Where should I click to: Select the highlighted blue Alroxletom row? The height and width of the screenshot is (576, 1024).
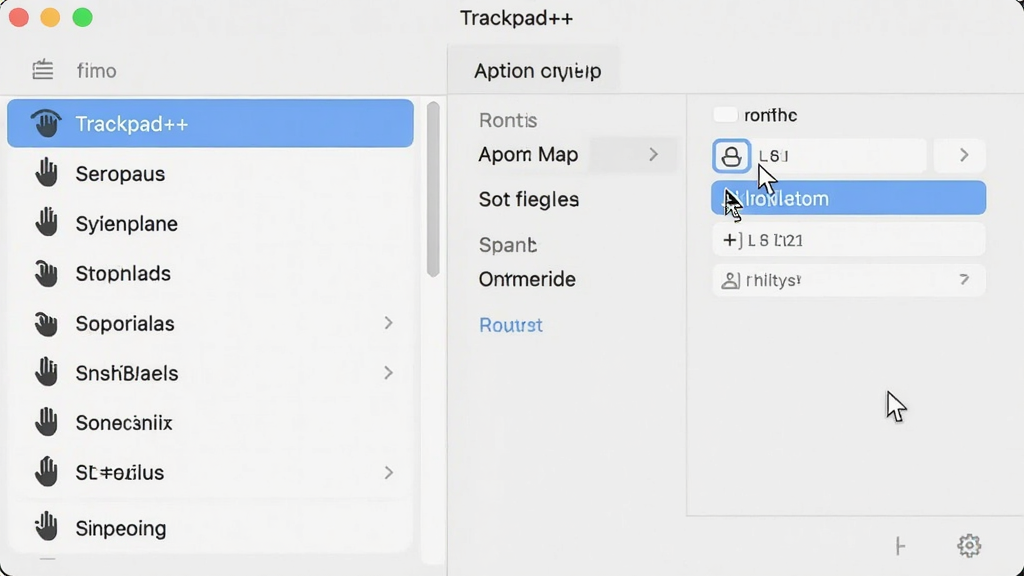tap(848, 198)
